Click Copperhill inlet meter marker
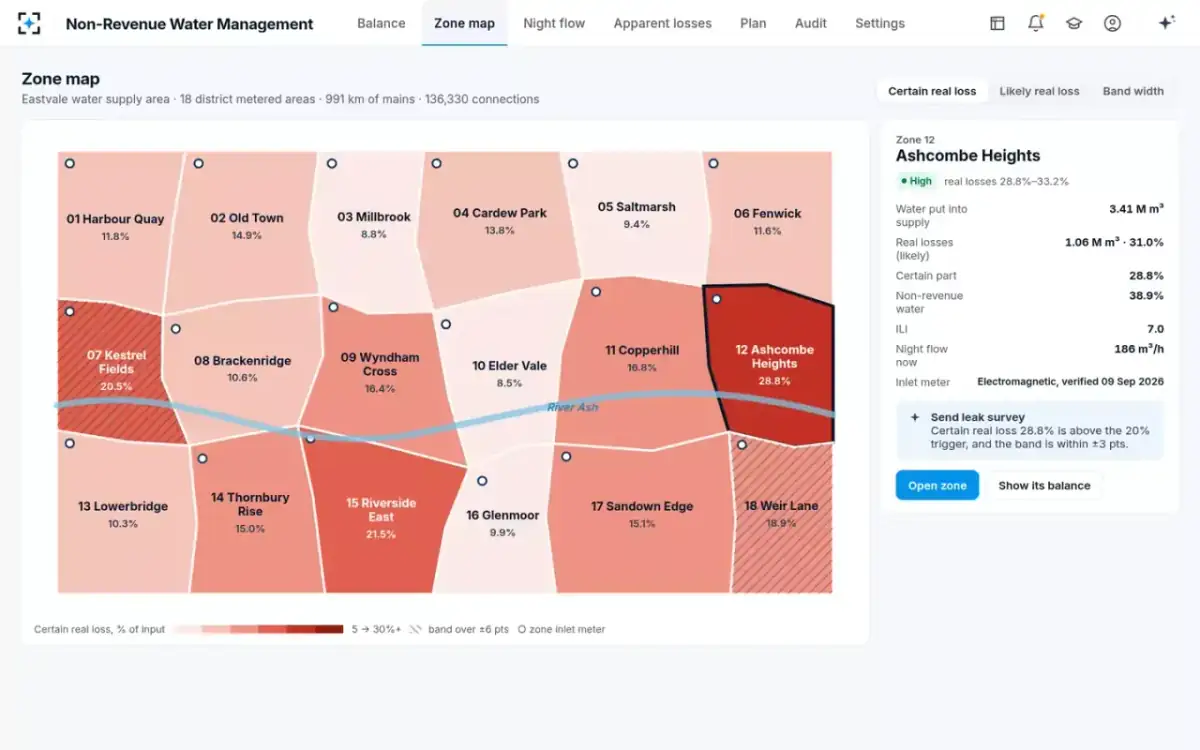 (596, 292)
